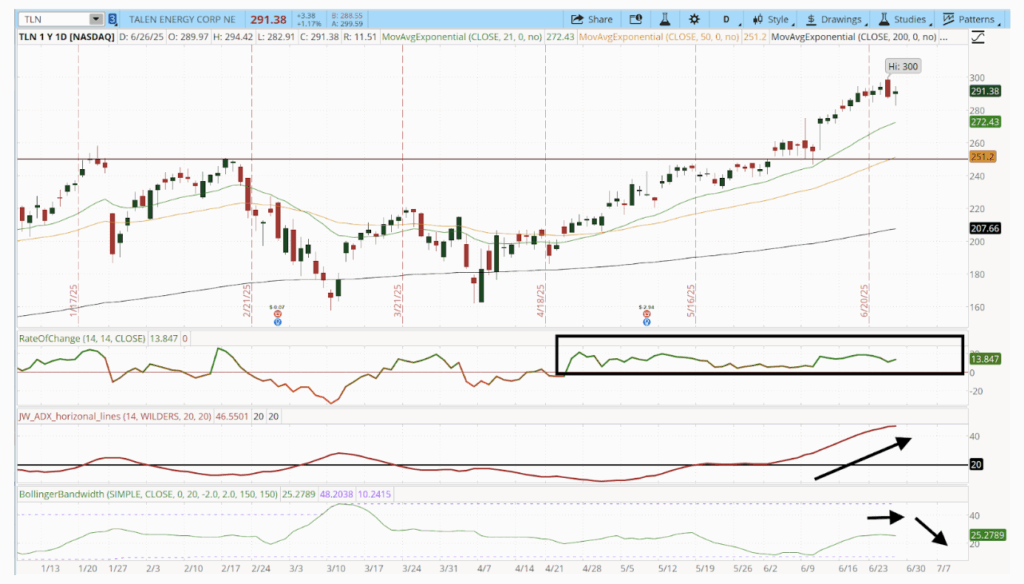Click the black 207.66 EMA axis tag

pos(985,229)
